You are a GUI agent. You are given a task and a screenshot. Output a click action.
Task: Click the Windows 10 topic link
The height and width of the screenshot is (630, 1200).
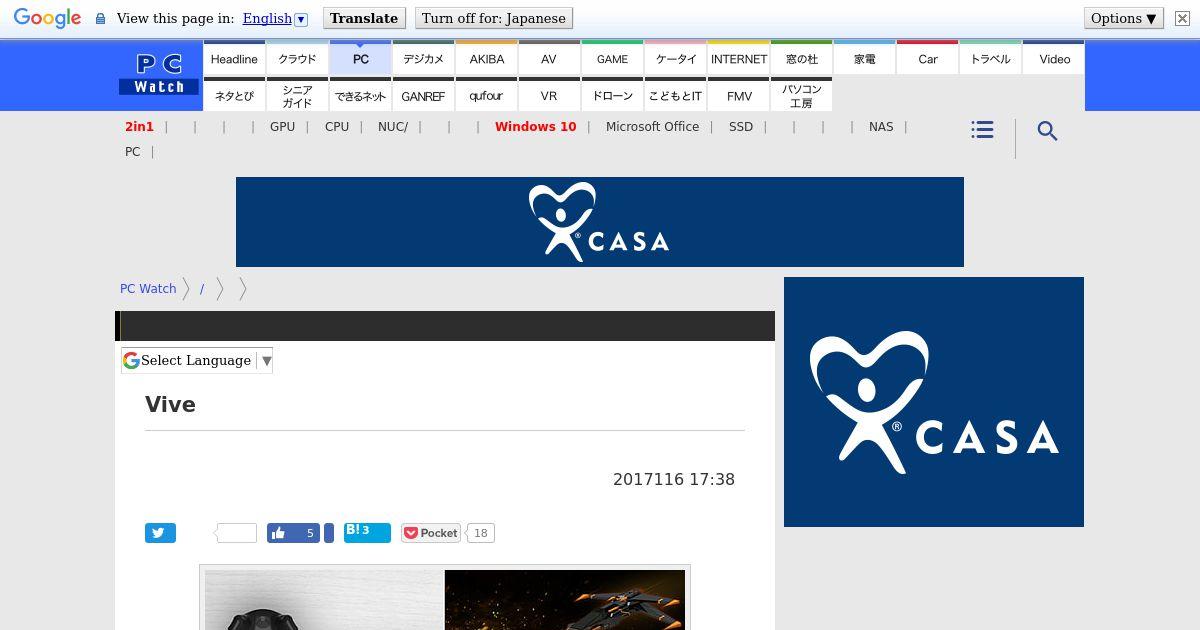tap(535, 127)
